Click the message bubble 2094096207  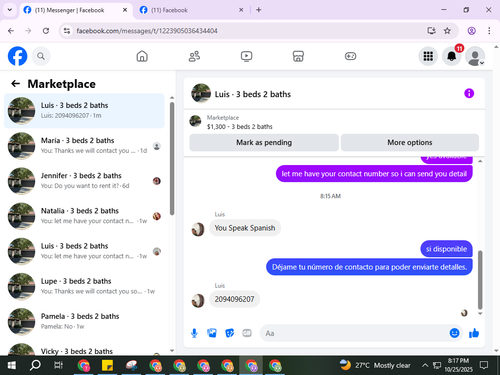coord(234,299)
